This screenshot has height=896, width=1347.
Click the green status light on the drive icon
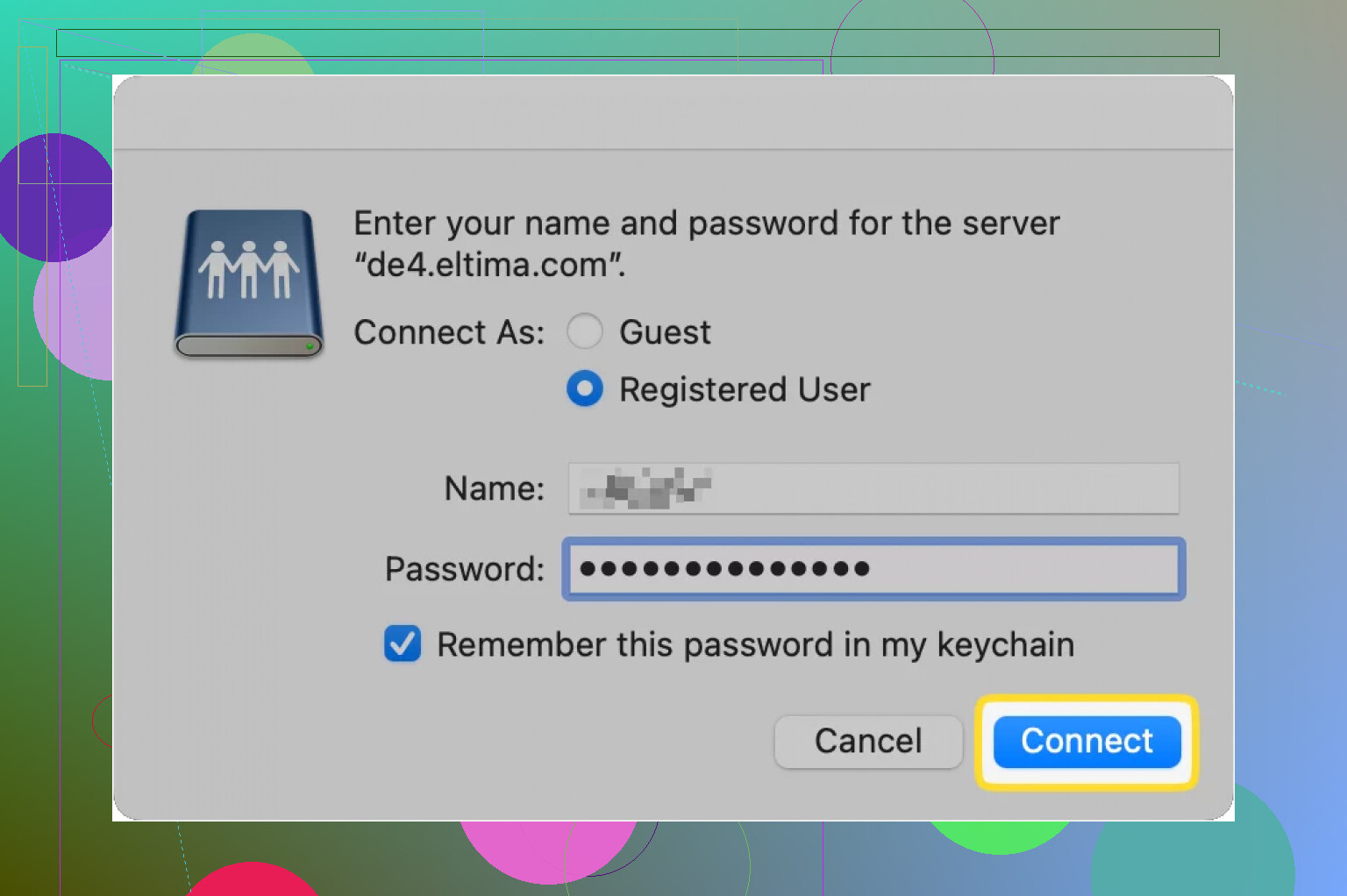click(x=310, y=346)
